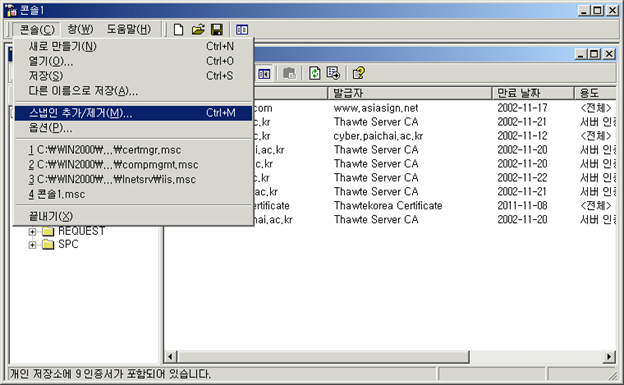Click the SPC folder icon
The width and height of the screenshot is (624, 385).
point(48,244)
